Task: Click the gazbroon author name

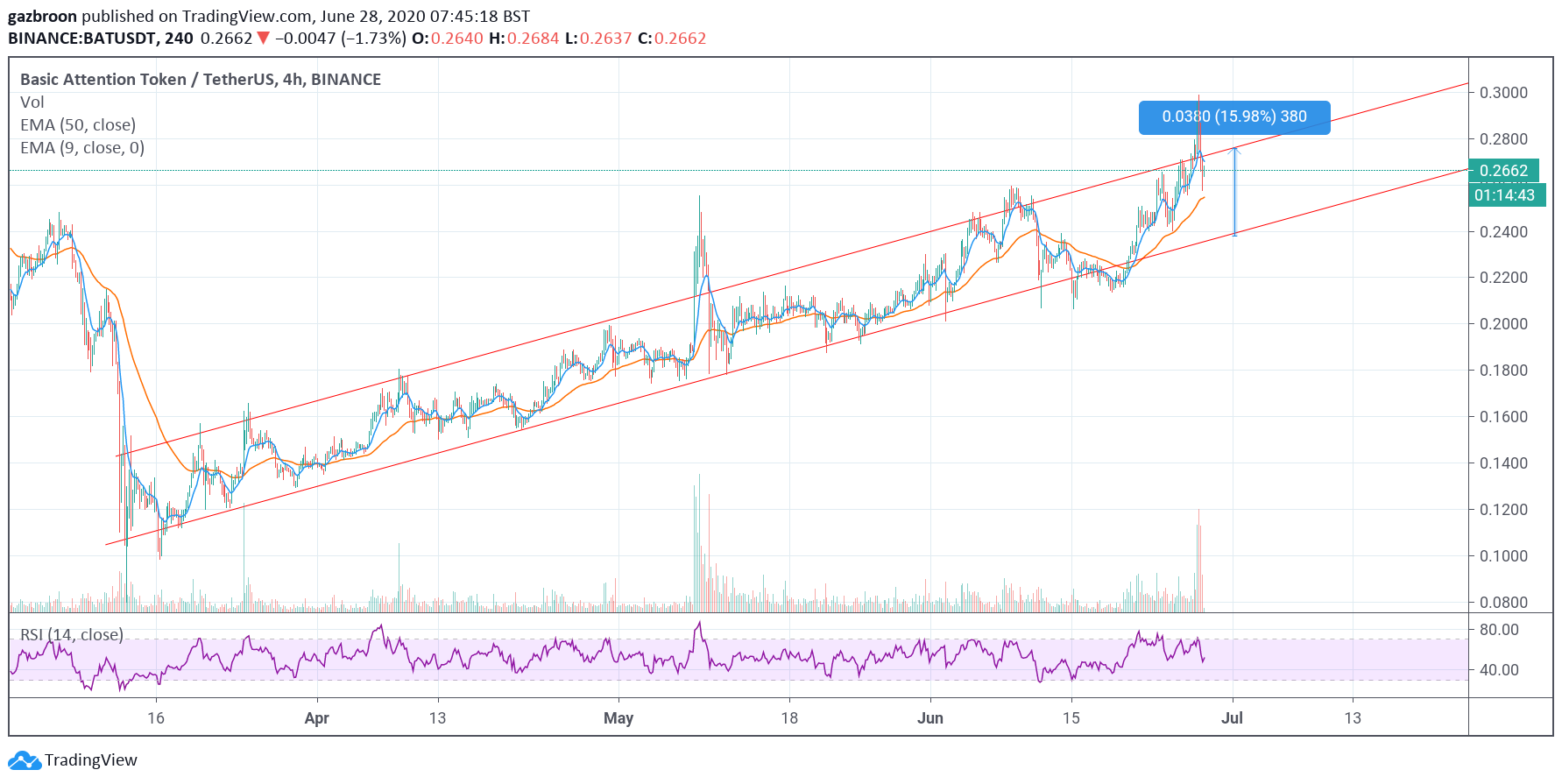Action: coord(42,16)
